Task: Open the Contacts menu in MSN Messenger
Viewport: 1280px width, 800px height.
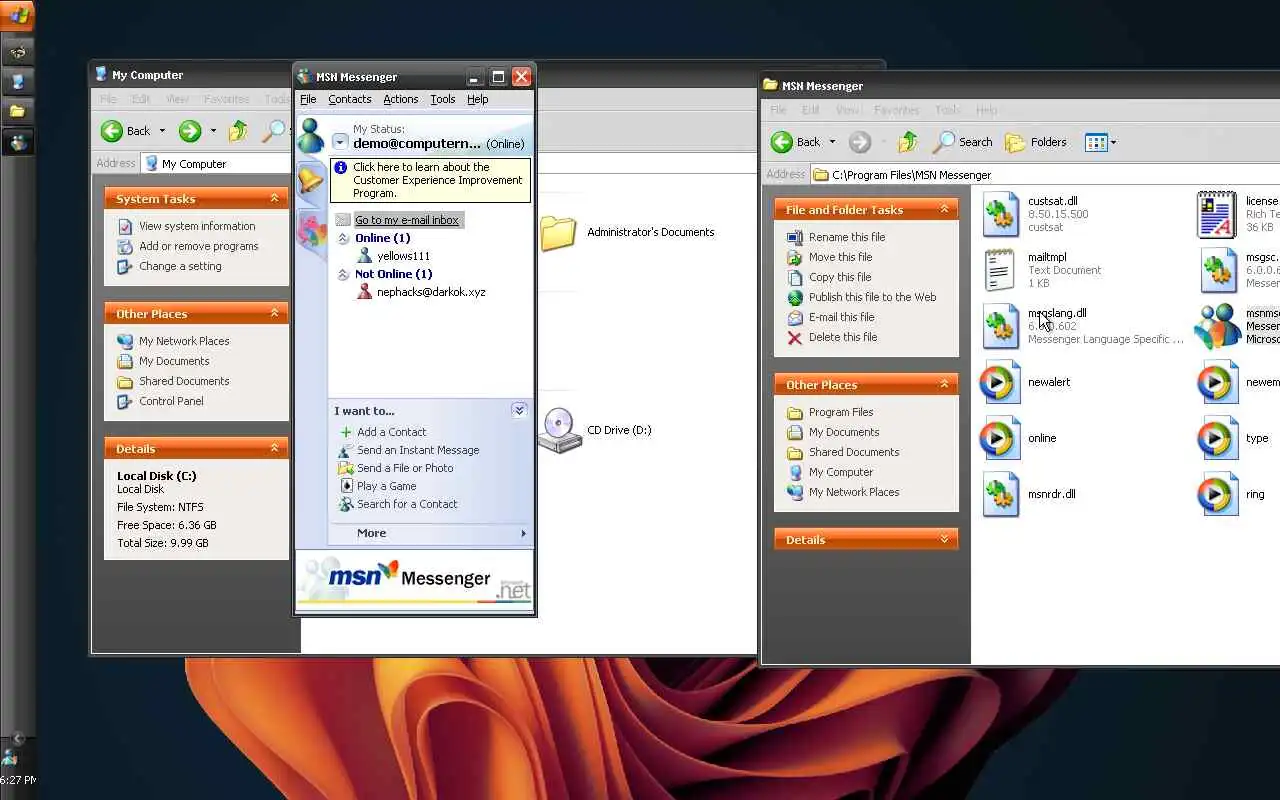Action: point(350,99)
